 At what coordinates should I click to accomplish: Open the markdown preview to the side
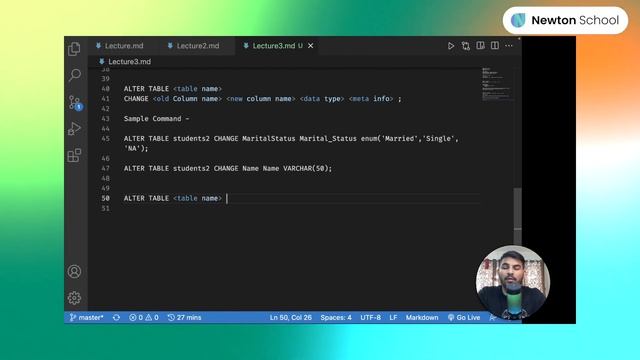pyautogui.click(x=480, y=45)
